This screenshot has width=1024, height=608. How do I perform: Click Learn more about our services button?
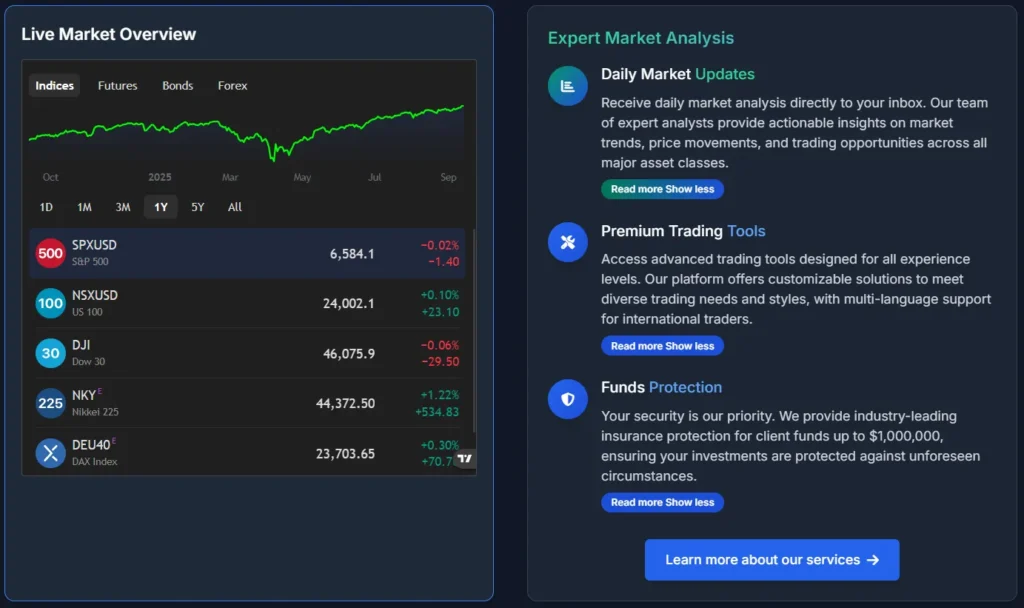pos(772,560)
